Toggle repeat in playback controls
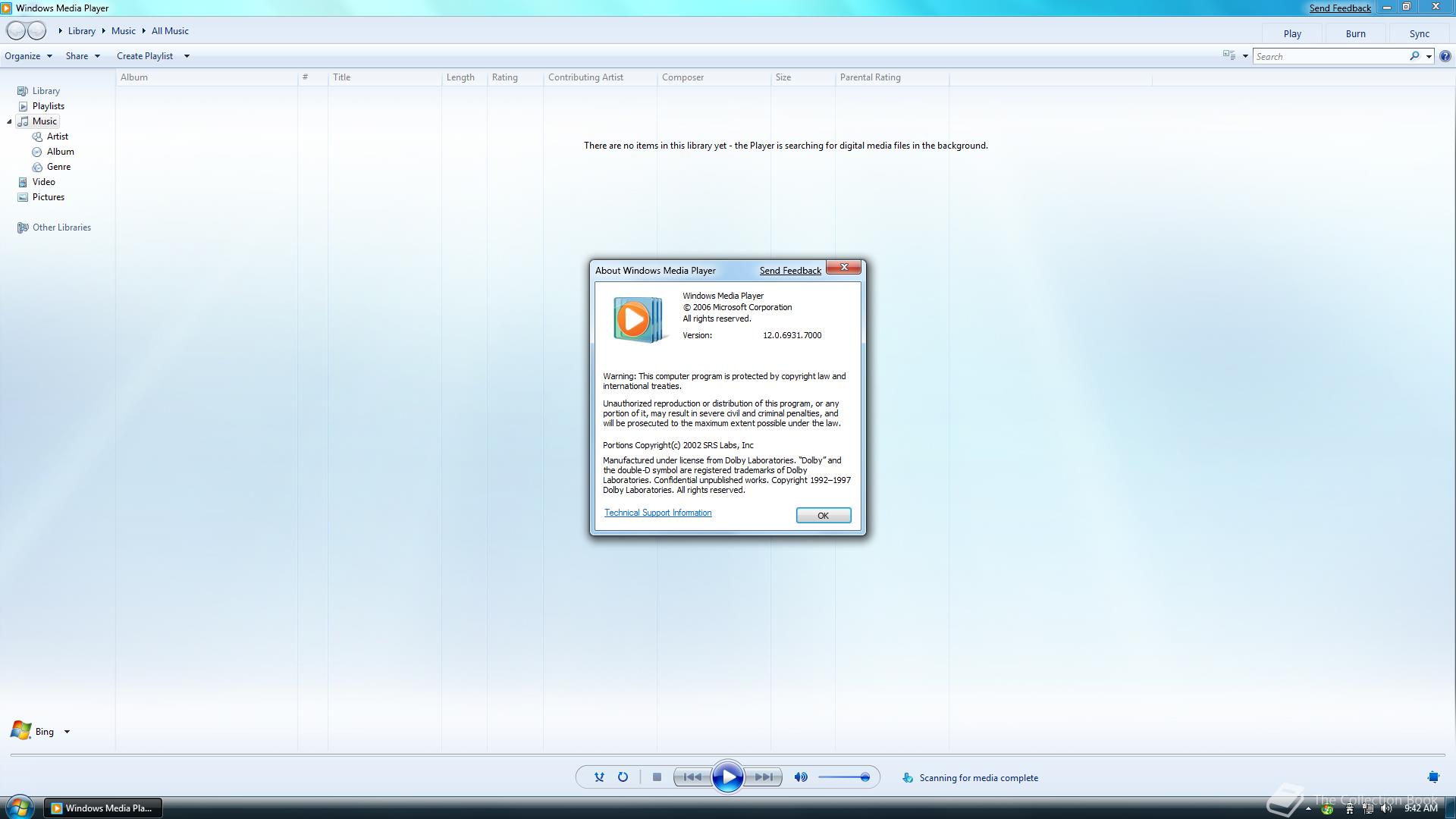The image size is (1456, 819). 623,777
